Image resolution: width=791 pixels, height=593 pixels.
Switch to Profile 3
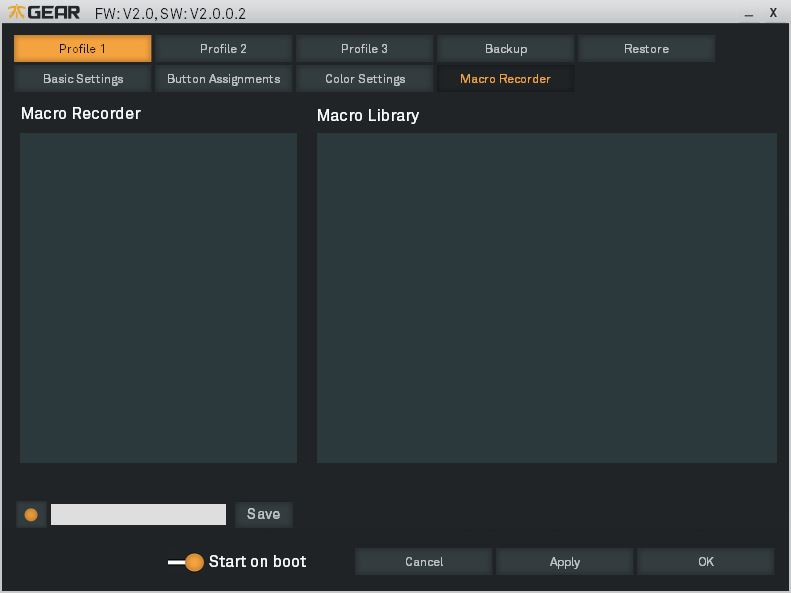coord(364,49)
